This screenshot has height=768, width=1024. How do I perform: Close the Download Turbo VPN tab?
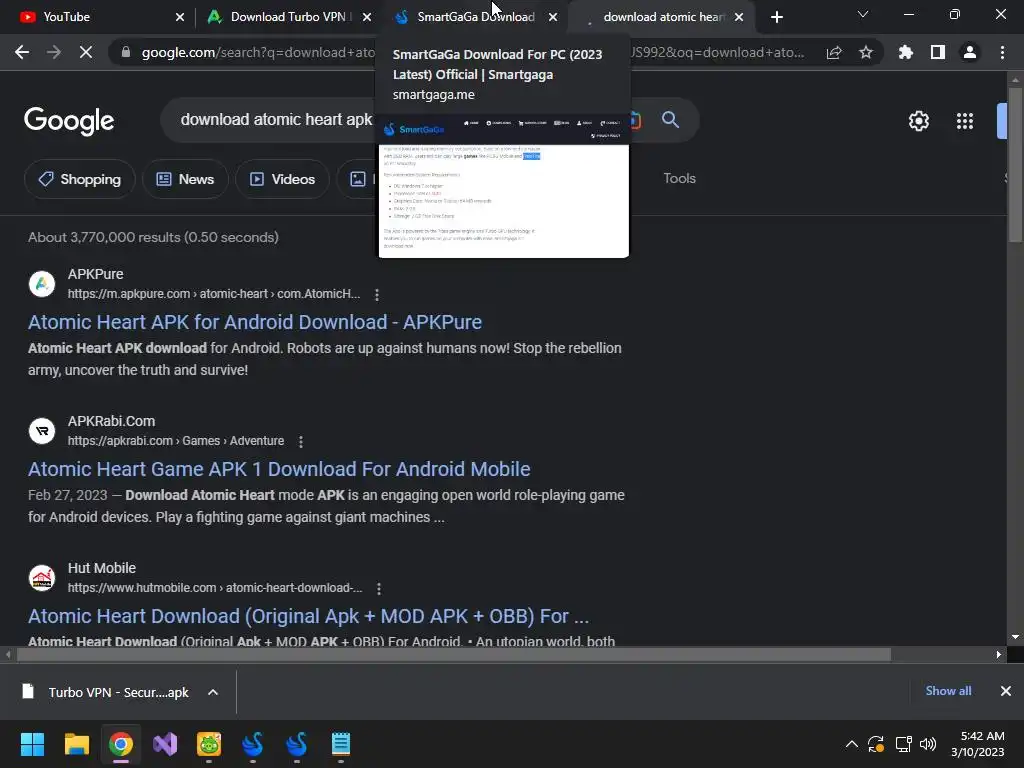click(x=367, y=17)
